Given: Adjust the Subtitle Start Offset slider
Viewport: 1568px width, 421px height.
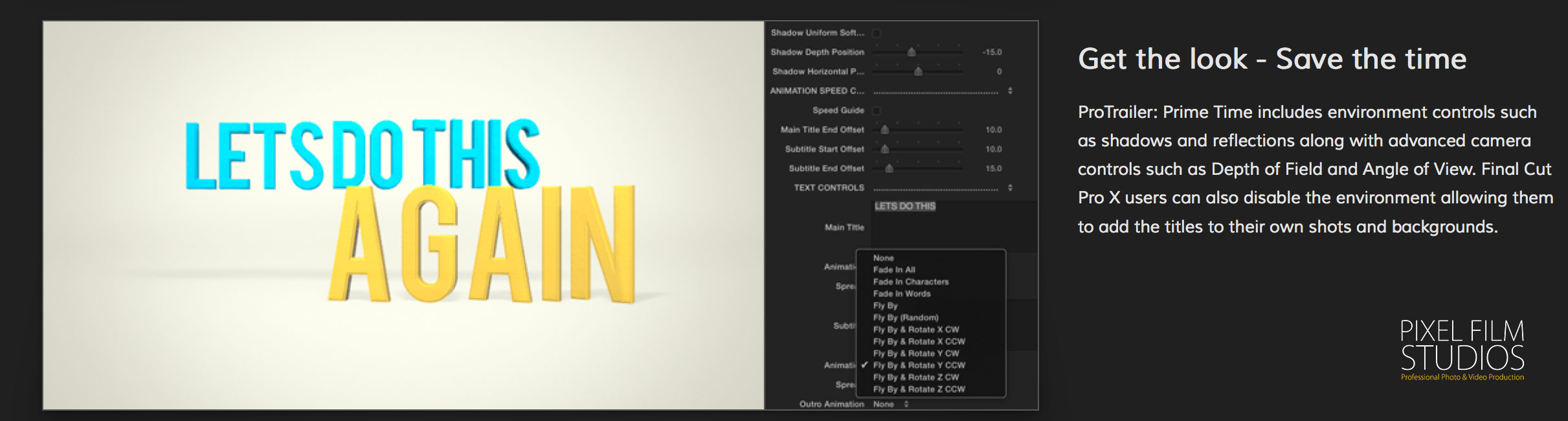Looking at the screenshot, I should tap(885, 149).
